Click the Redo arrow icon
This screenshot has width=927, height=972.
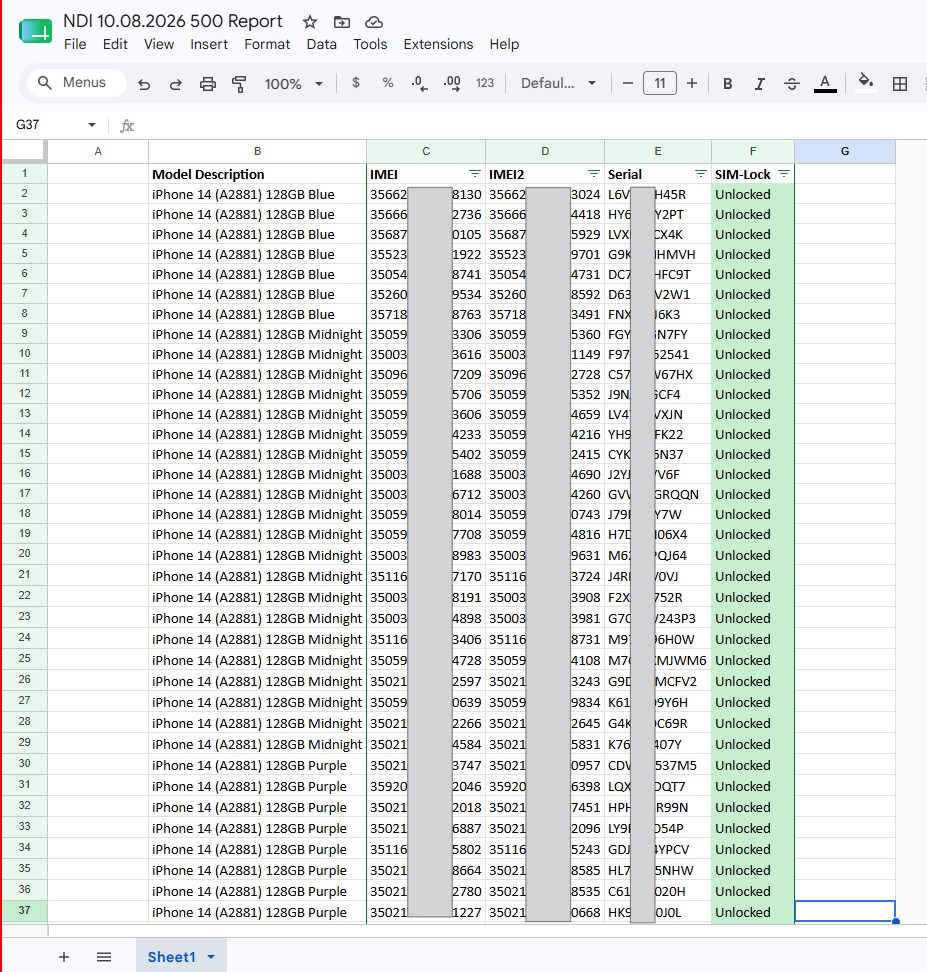click(x=175, y=84)
